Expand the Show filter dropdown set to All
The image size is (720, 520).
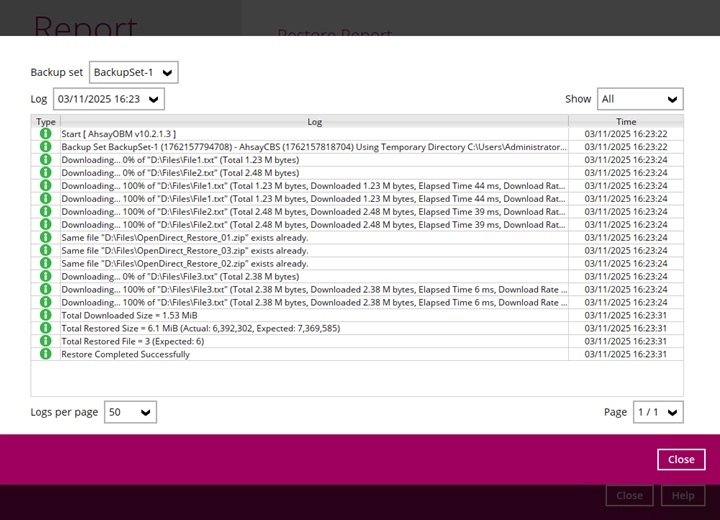click(x=640, y=99)
